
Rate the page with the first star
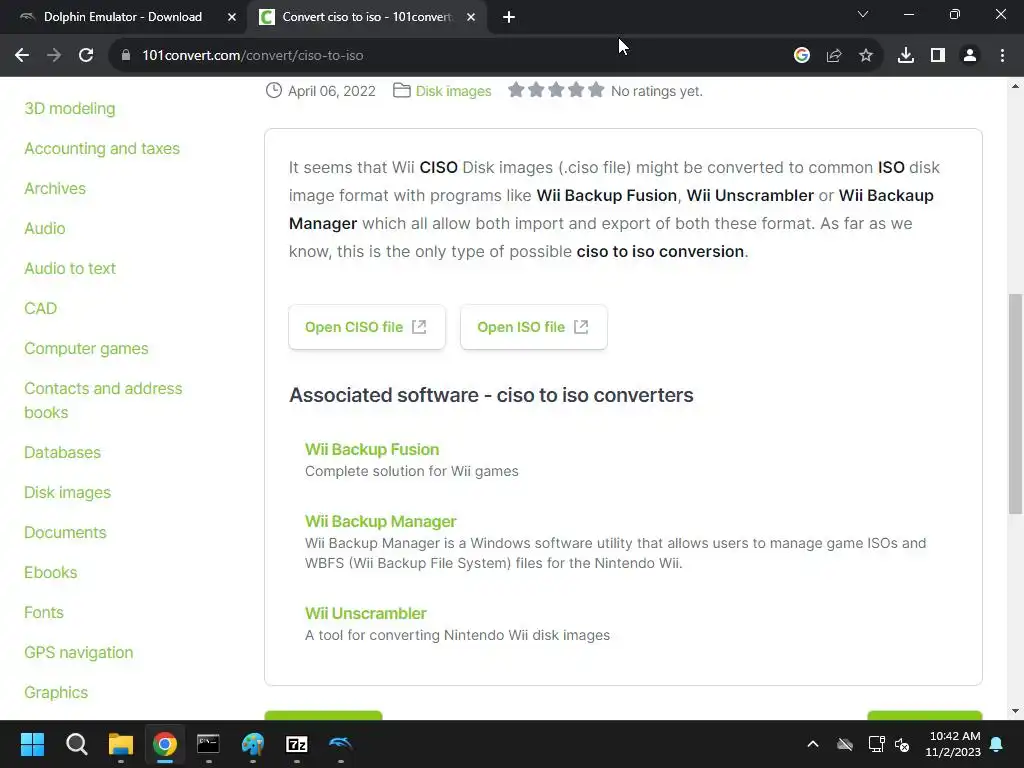pos(516,90)
